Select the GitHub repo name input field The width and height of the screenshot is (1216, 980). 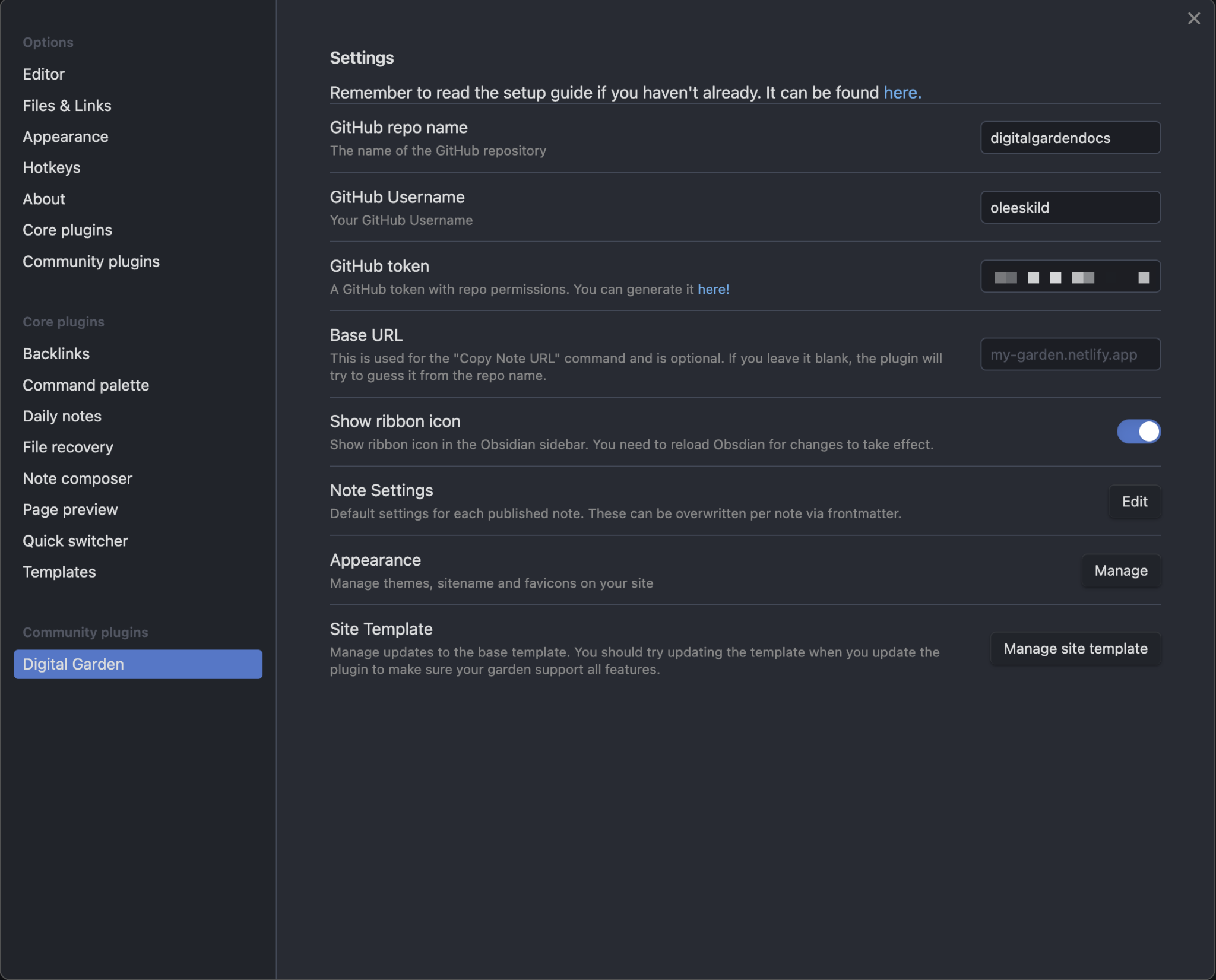[x=1069, y=138]
